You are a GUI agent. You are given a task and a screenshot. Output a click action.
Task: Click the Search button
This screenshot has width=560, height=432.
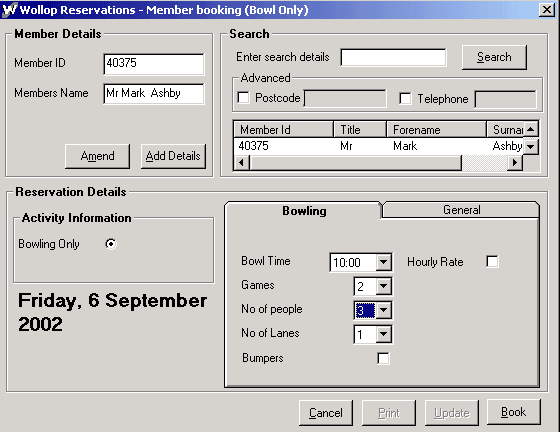point(494,57)
